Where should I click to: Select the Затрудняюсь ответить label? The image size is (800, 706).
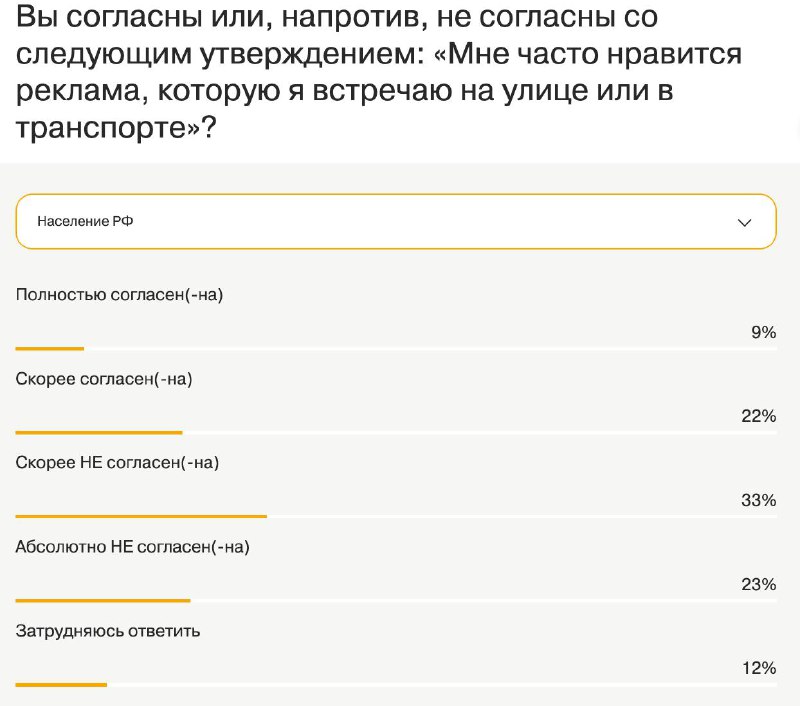[108, 631]
